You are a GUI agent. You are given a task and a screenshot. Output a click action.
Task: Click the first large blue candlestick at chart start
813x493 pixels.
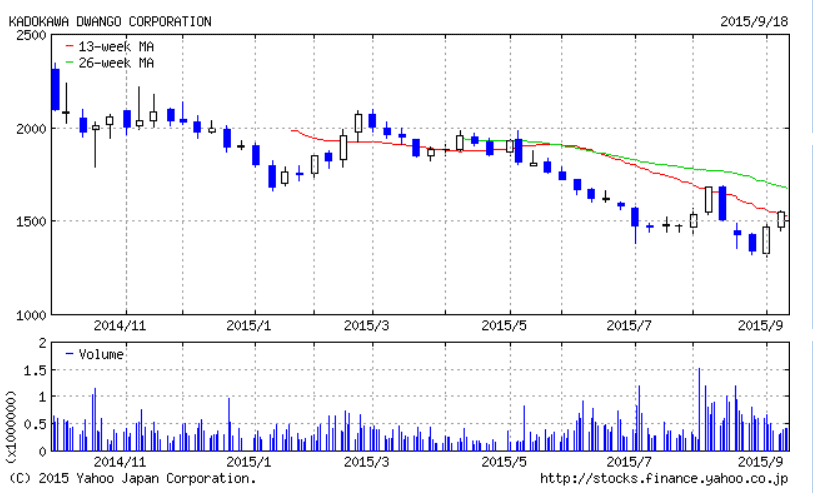(55, 89)
